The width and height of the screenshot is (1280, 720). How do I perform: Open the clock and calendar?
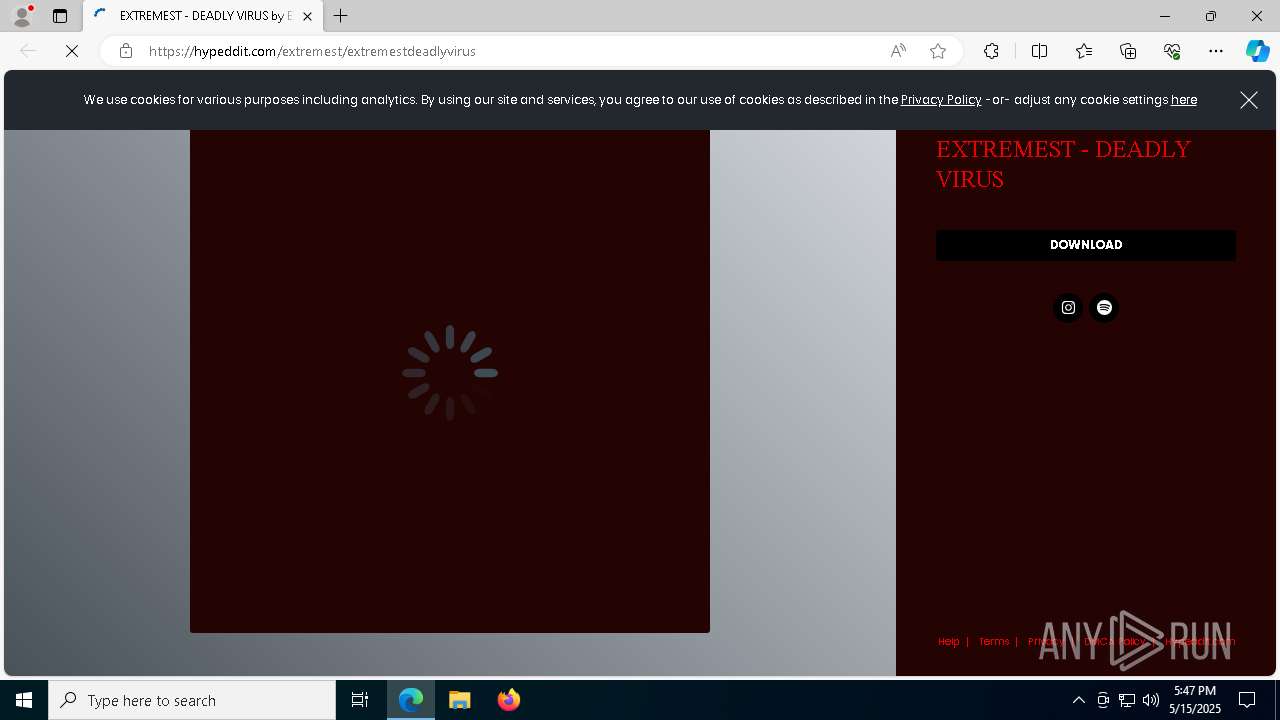[1195, 700]
